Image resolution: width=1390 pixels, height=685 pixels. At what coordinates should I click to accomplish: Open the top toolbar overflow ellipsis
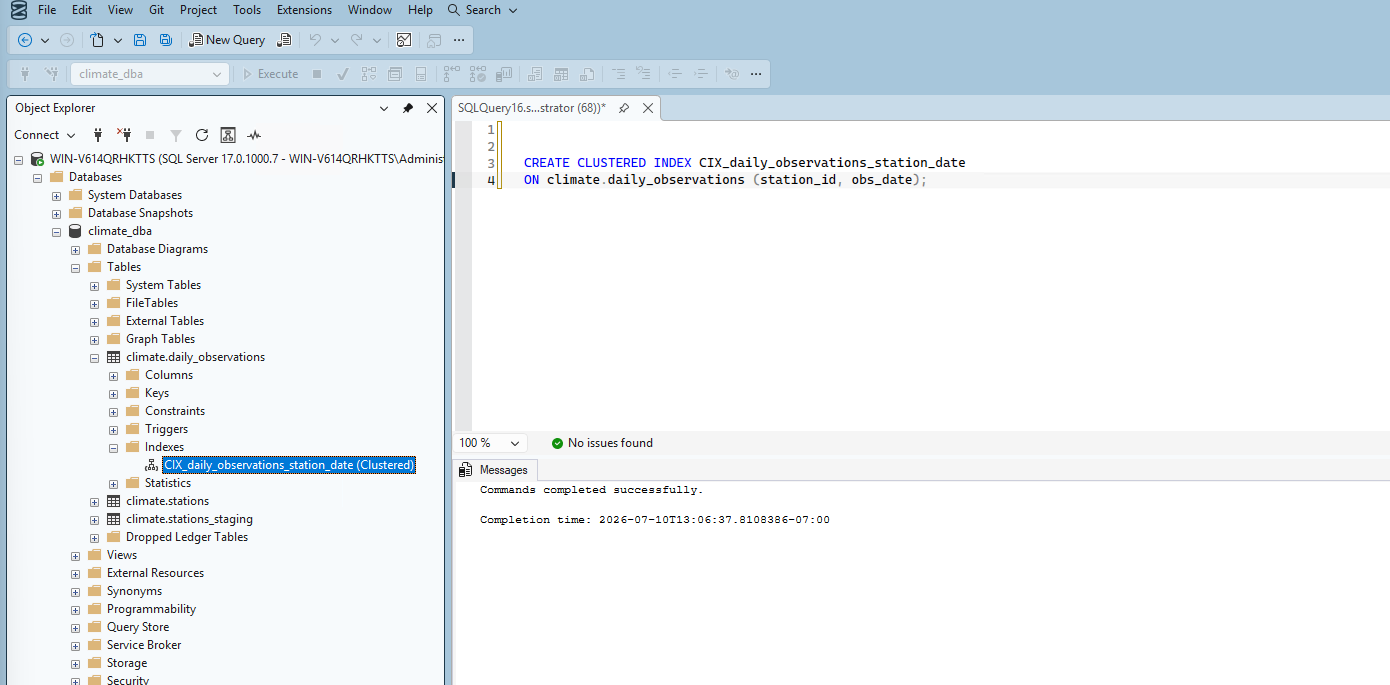tap(459, 40)
